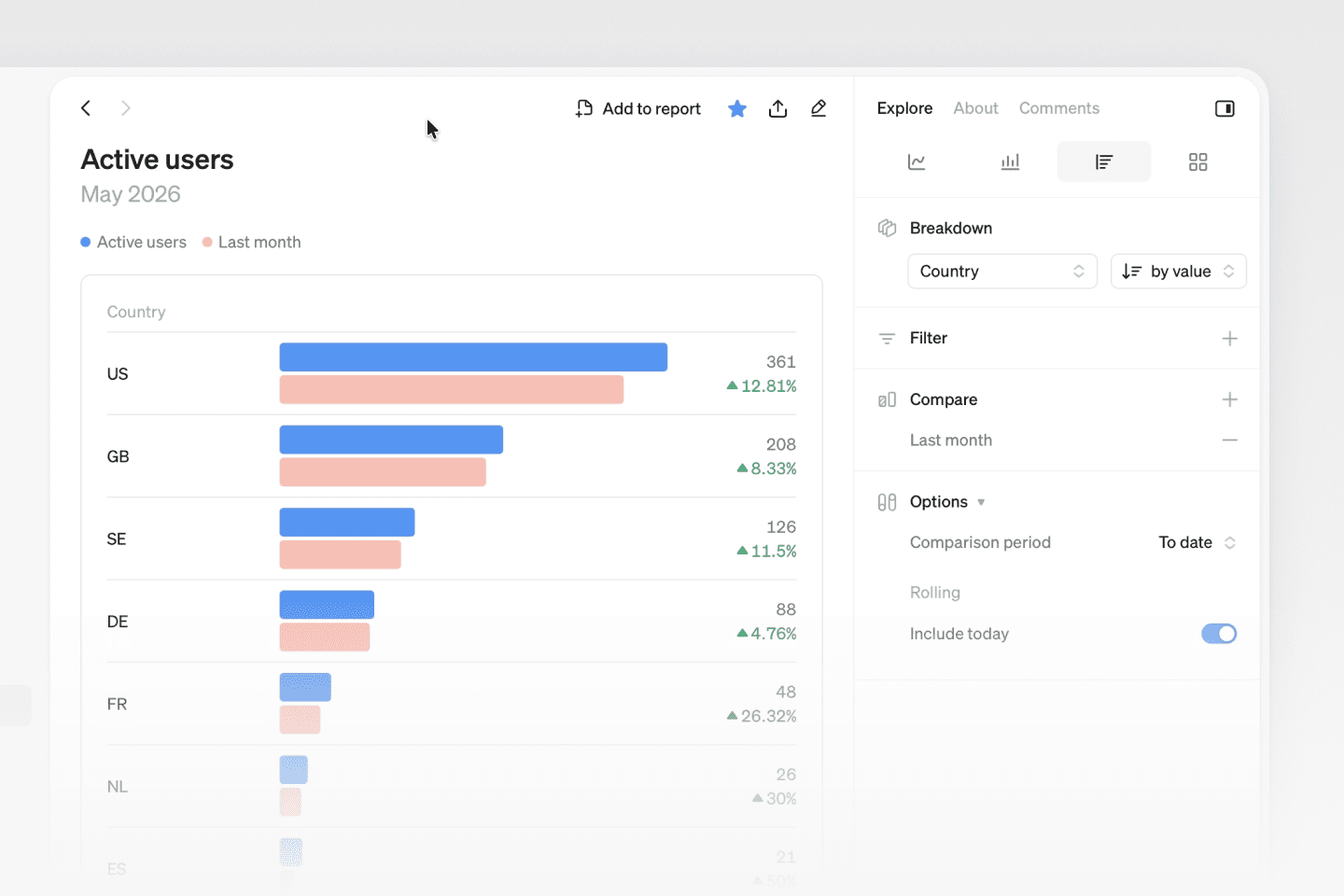This screenshot has height=896, width=1344.
Task: Open the Country breakdown dropdown
Action: (x=1002, y=272)
